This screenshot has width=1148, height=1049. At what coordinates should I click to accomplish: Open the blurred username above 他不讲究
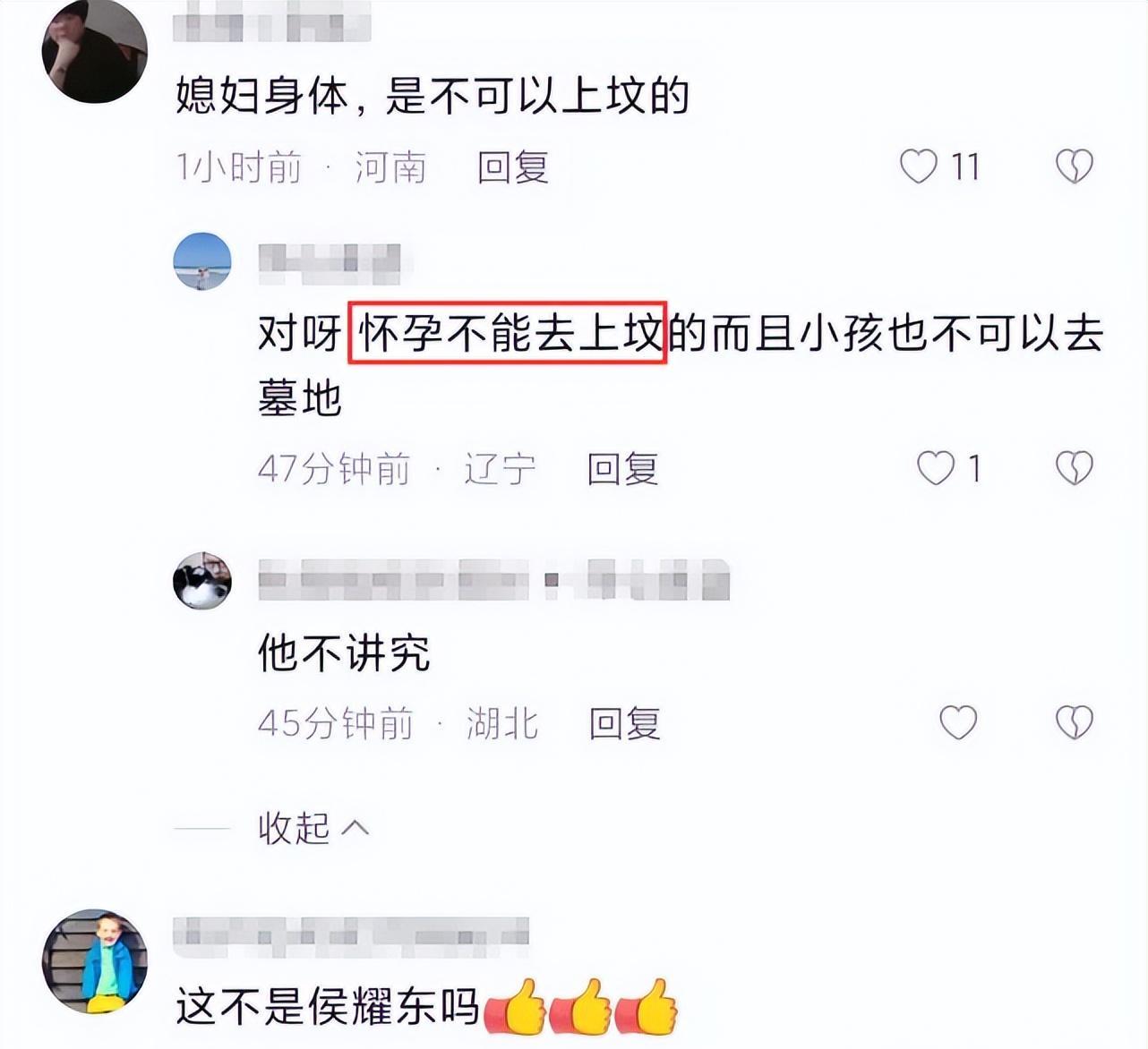tap(493, 581)
